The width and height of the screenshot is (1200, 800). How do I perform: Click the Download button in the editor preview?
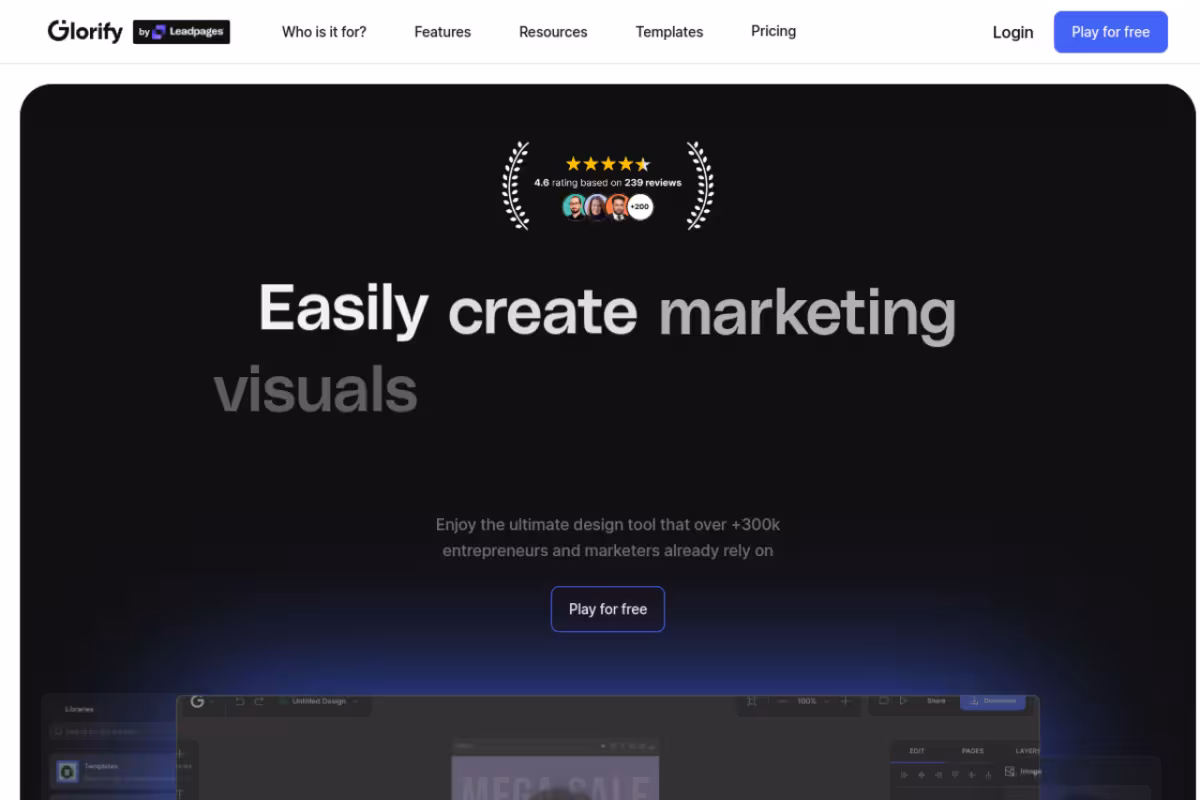coord(993,701)
